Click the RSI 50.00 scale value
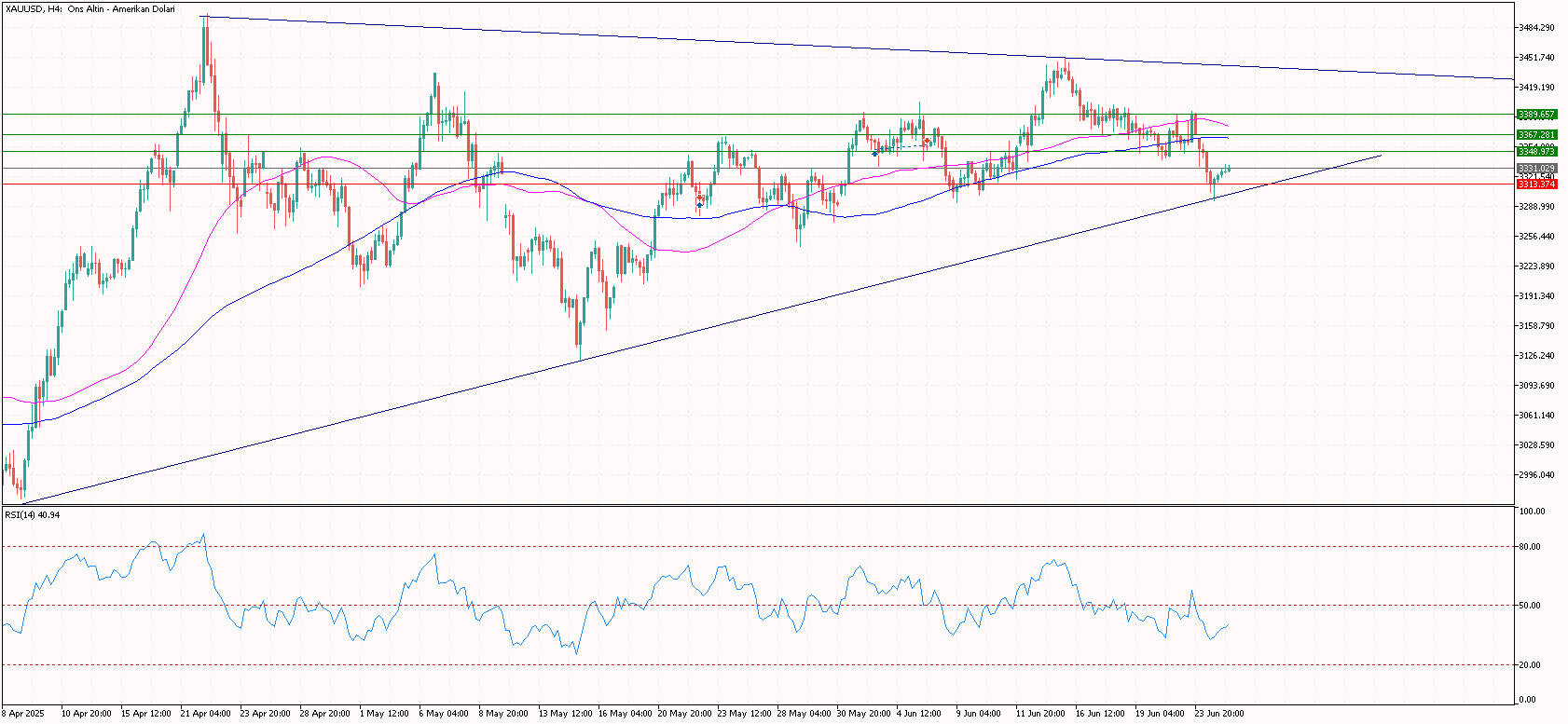 pos(1529,606)
